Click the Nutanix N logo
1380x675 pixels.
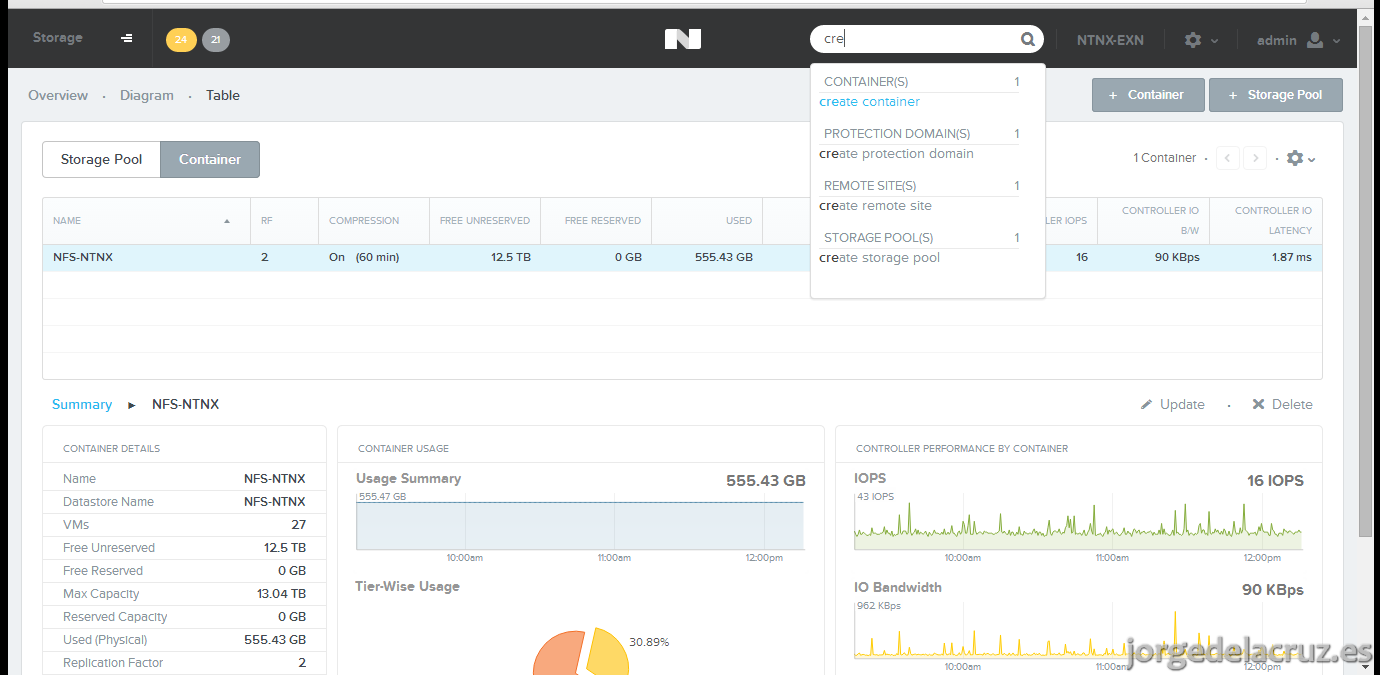(x=683, y=39)
